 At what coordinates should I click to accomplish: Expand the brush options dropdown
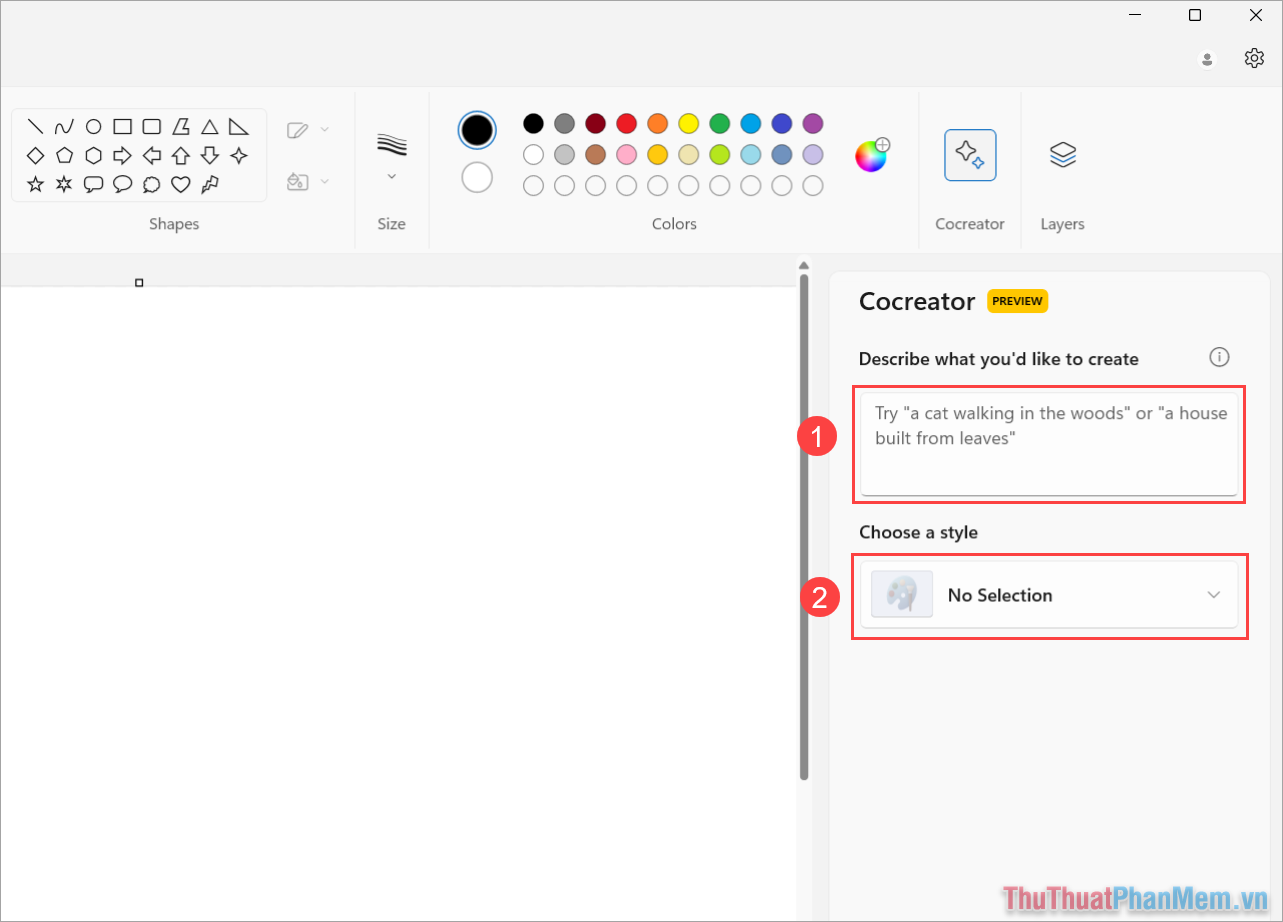(323, 130)
